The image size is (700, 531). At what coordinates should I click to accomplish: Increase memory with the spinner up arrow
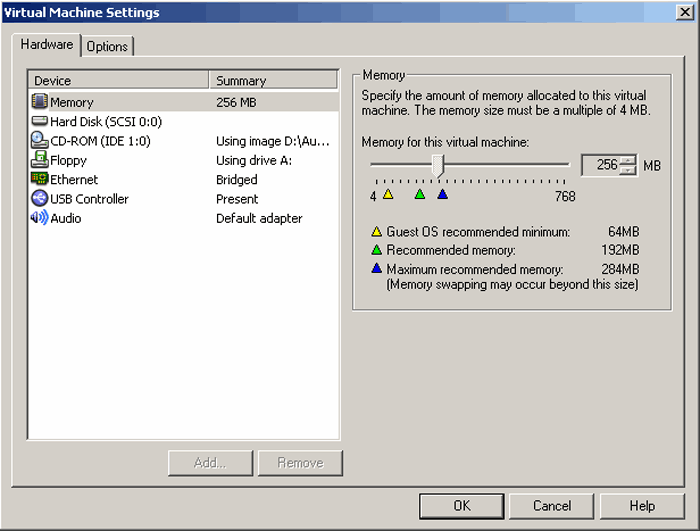click(628, 160)
